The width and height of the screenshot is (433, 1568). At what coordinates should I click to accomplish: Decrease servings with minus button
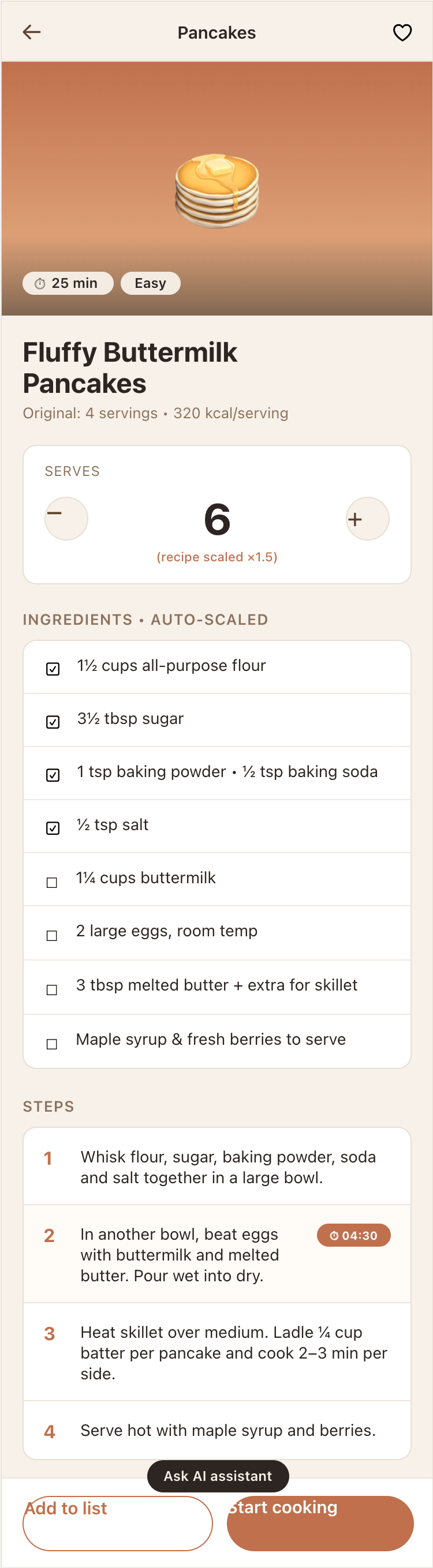(66, 519)
